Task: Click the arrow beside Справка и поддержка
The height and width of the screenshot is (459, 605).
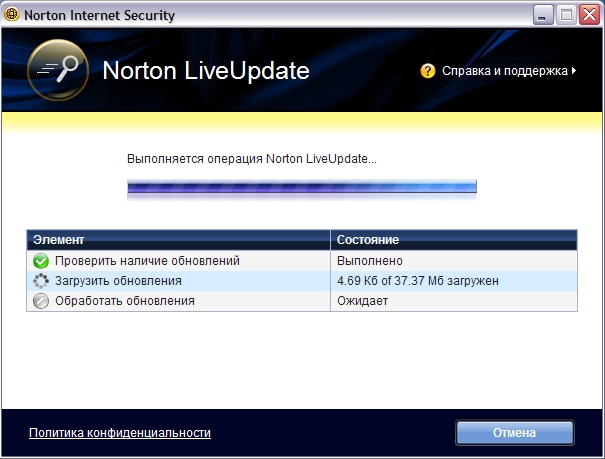Action: 574,71
